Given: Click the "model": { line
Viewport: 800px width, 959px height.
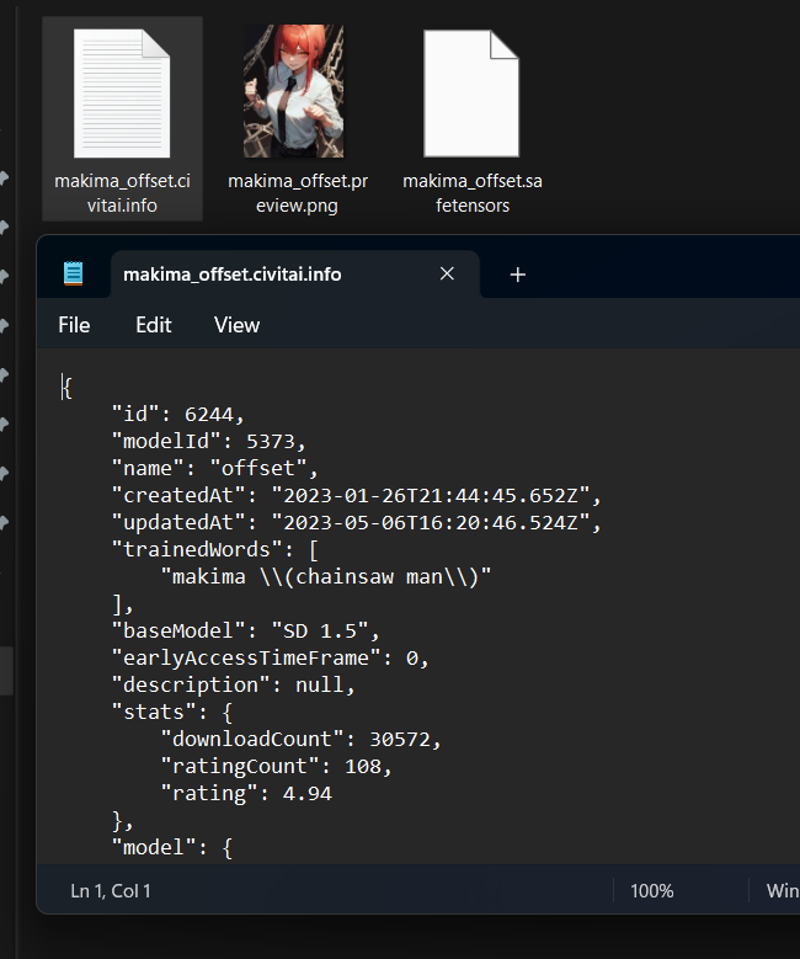Looking at the screenshot, I should pyautogui.click(x=172, y=848).
